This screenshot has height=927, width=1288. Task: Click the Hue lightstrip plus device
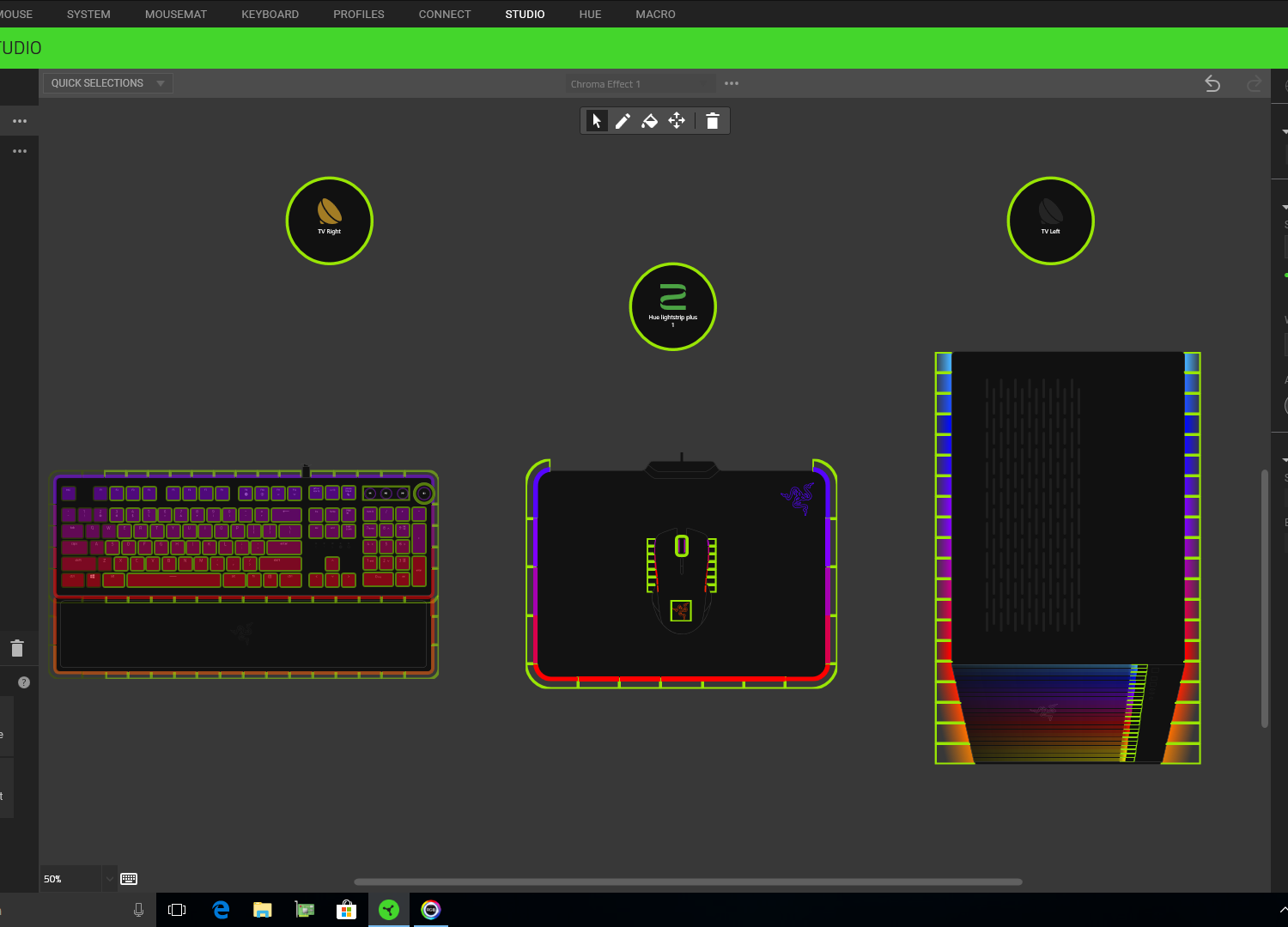click(673, 306)
